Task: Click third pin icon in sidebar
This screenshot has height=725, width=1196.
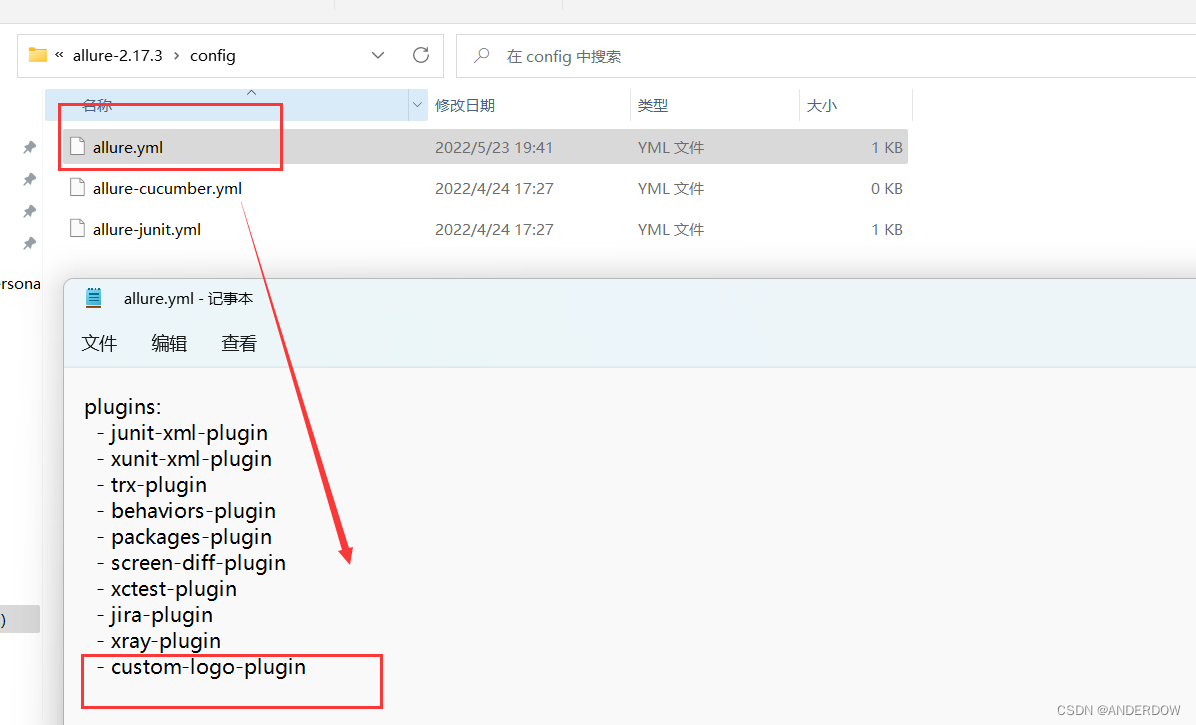Action: point(29,211)
